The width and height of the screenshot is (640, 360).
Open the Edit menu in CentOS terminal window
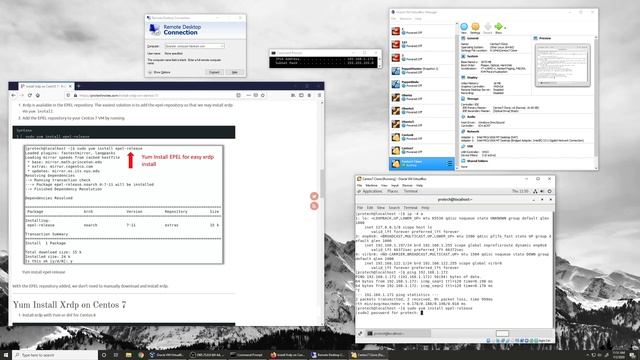click(x=370, y=208)
